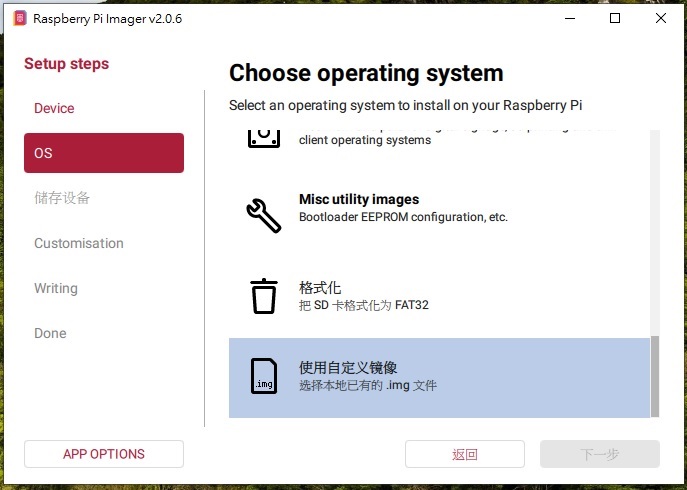Click the .img file icon for custom image

(263, 376)
